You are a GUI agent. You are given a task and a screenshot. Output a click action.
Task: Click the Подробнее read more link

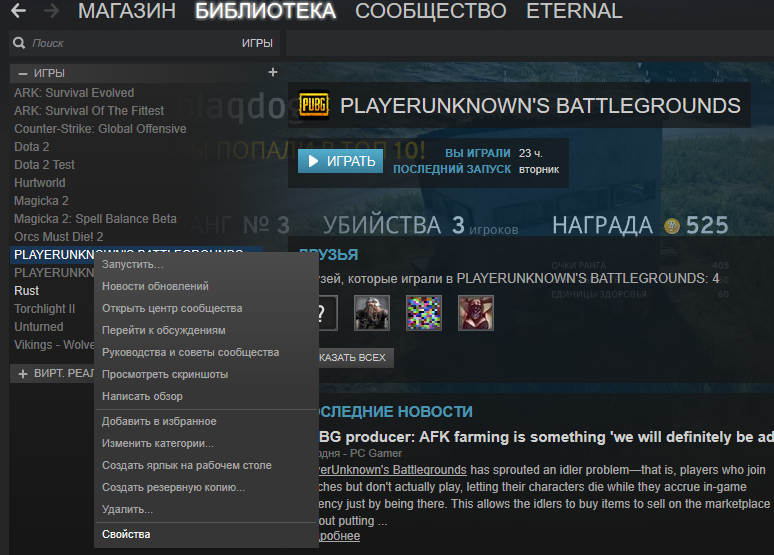pyautogui.click(x=340, y=536)
